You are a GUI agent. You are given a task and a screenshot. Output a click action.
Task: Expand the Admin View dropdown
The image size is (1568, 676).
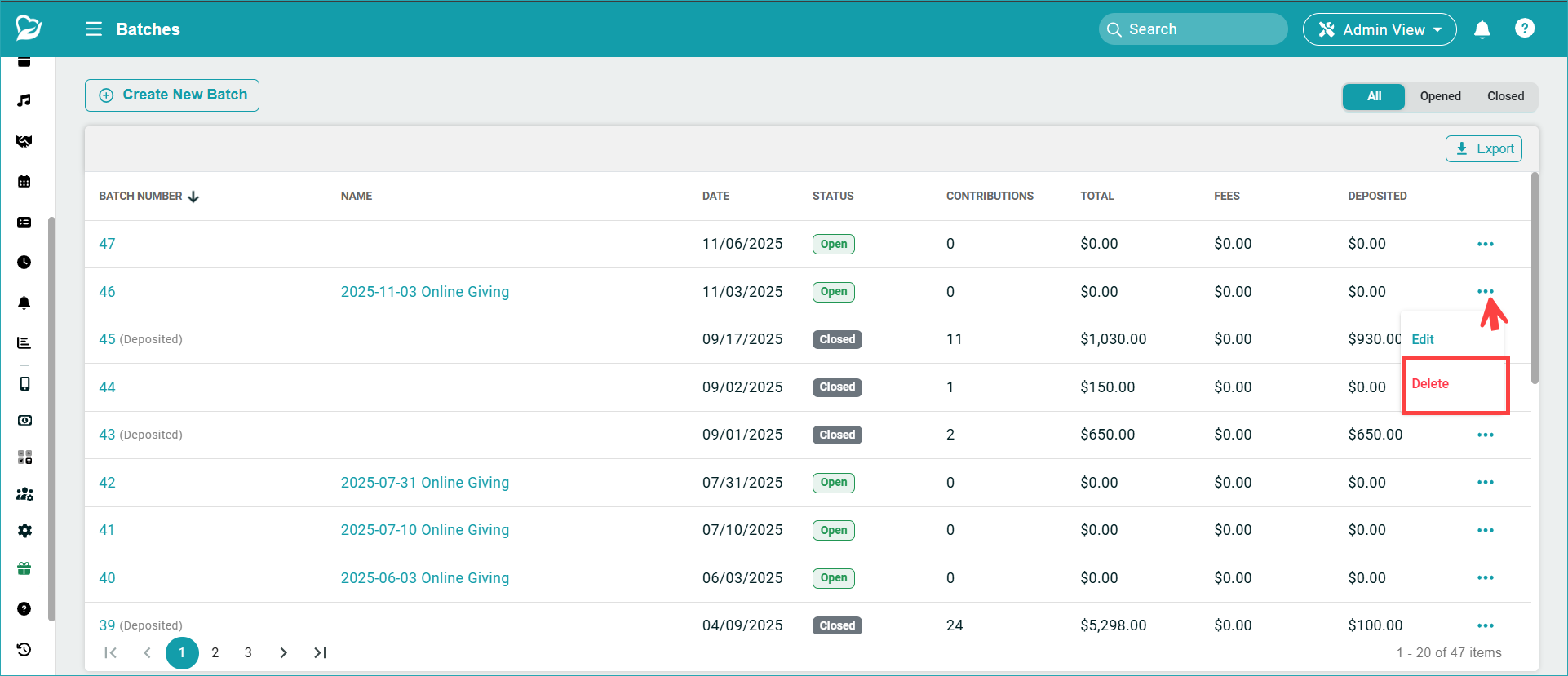(x=1380, y=29)
